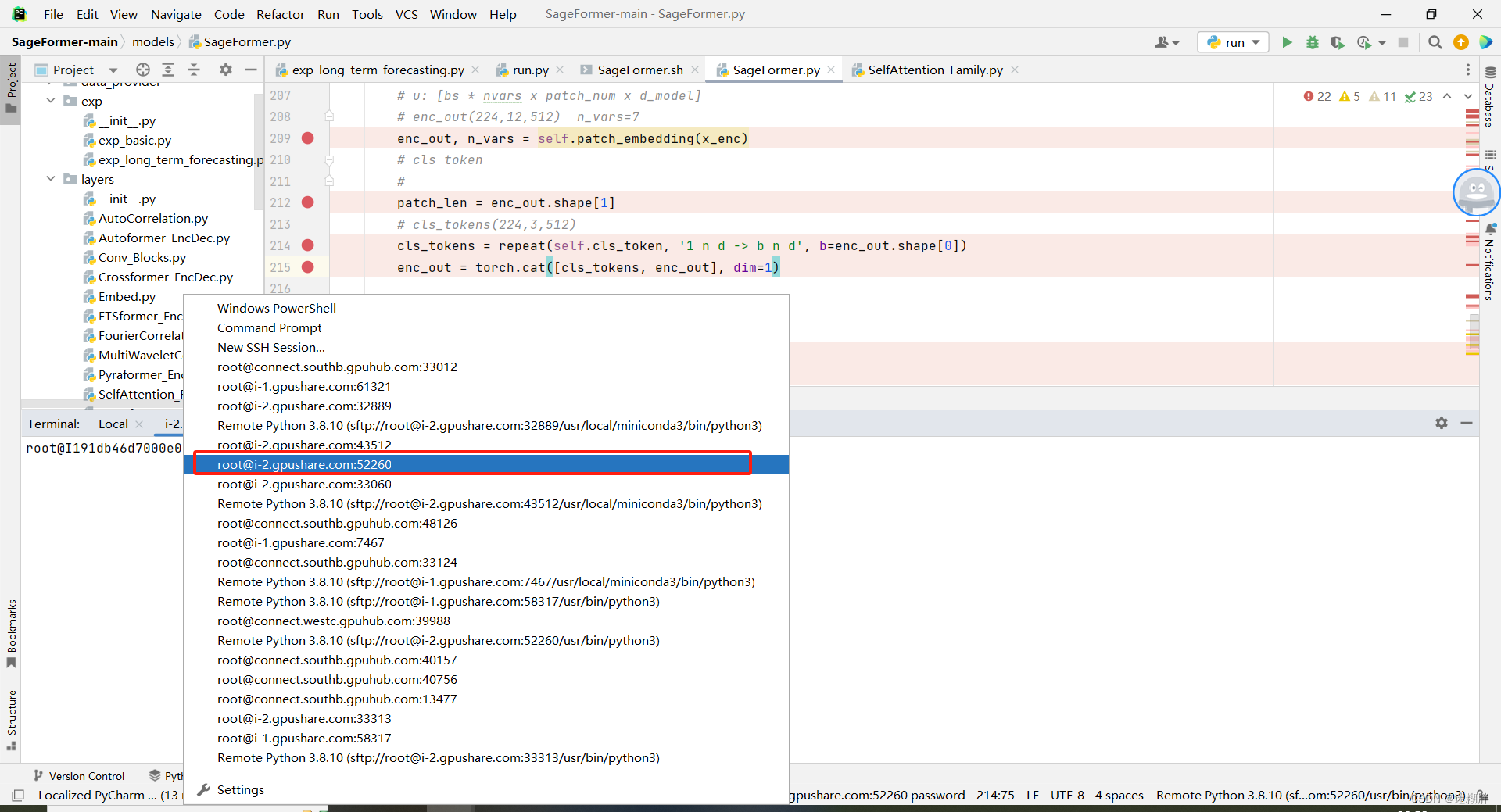This screenshot has width=1501, height=812.
Task: Click the SageFormer-main breadcrumb
Action: (x=64, y=41)
